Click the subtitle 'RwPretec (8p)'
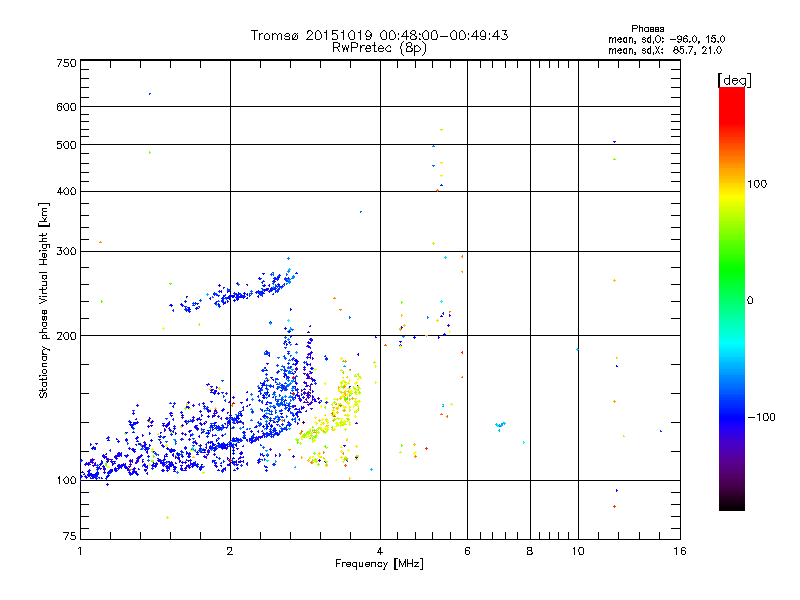800x600 pixels. pyautogui.click(x=379, y=48)
